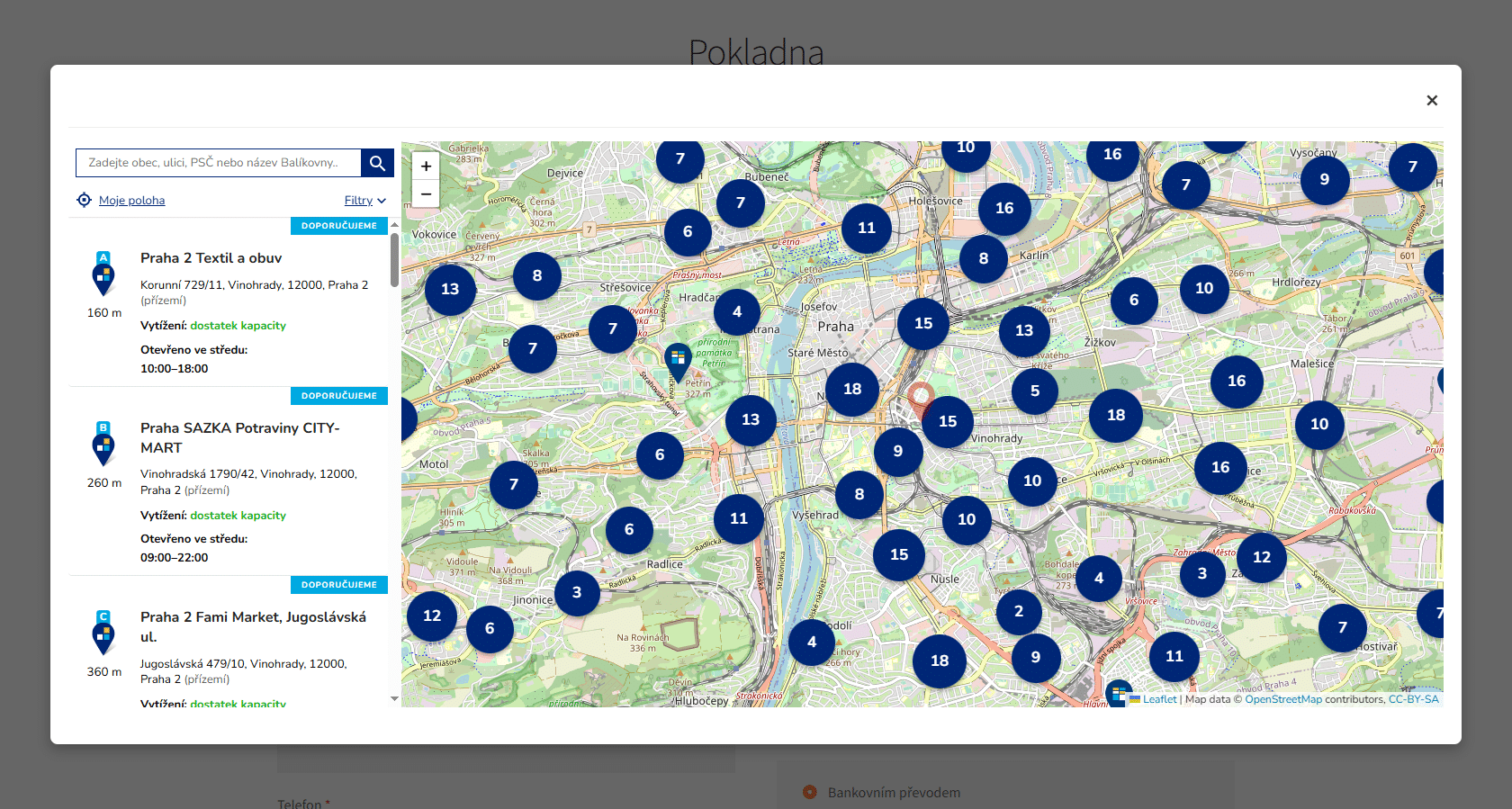This screenshot has height=809, width=1512.
Task: Open map cluster 9 below red marker
Action: pyautogui.click(x=898, y=451)
